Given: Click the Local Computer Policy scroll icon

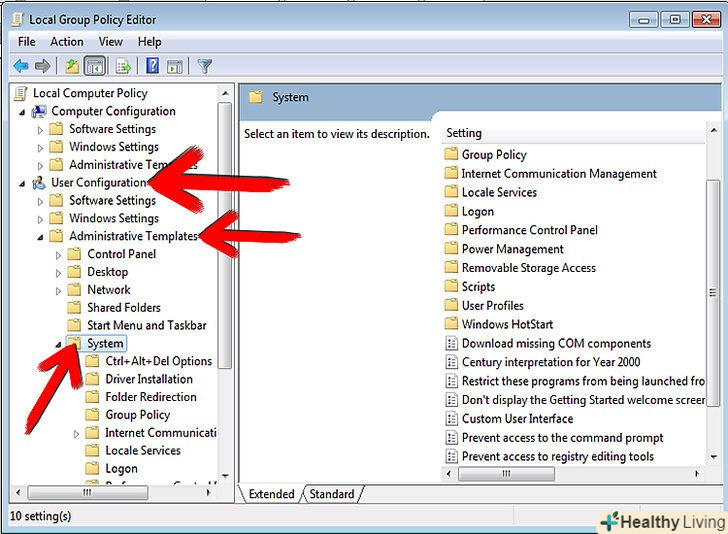Looking at the screenshot, I should coord(20,93).
